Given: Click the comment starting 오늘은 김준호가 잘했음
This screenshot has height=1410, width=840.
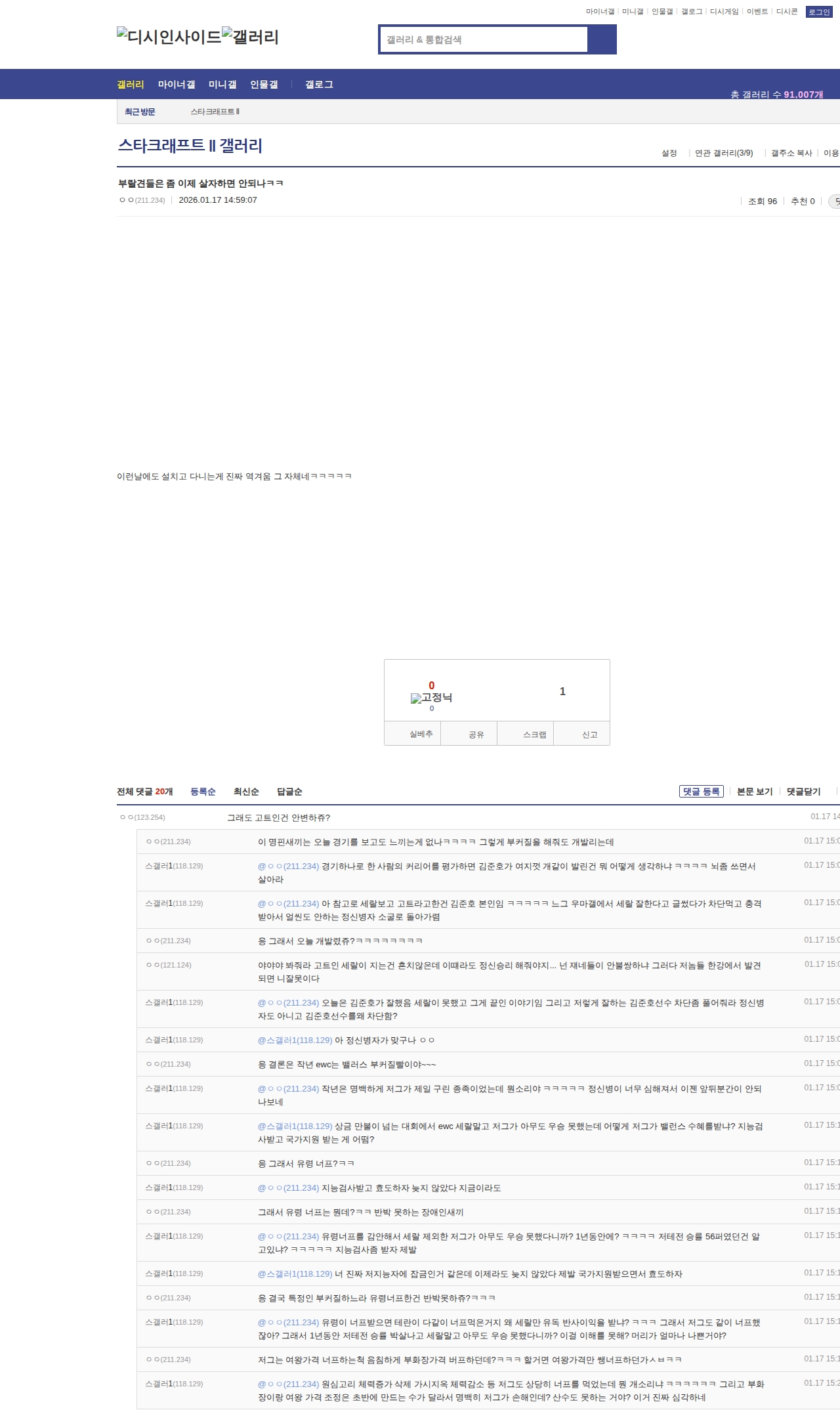Looking at the screenshot, I should (x=511, y=1010).
